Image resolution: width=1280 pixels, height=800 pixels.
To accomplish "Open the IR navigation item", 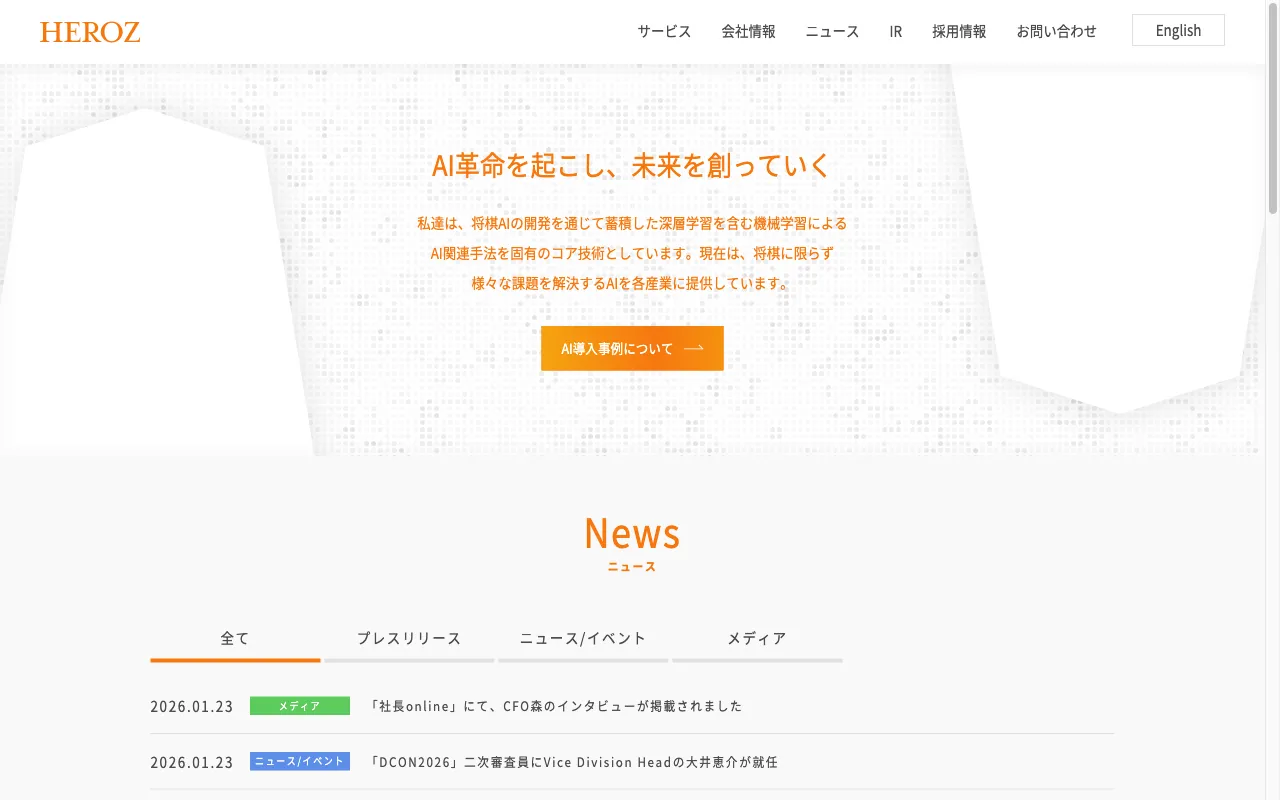I will 896,31.
